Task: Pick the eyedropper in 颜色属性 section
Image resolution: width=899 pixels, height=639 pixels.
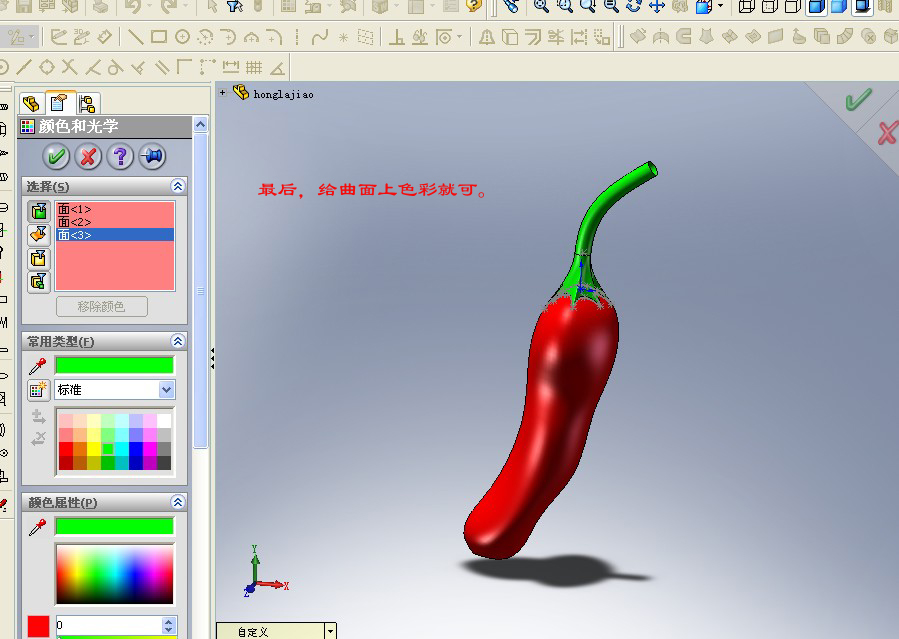Action: [38, 527]
